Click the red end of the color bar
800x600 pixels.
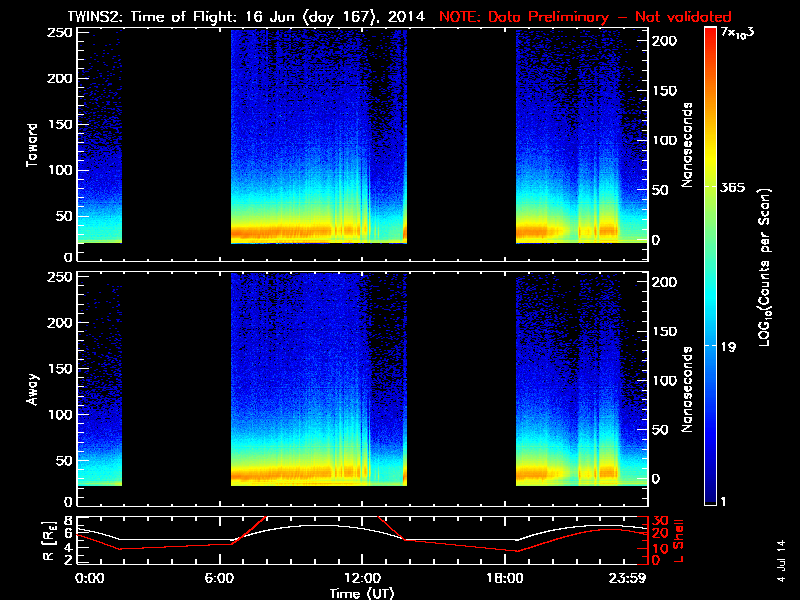pos(711,40)
